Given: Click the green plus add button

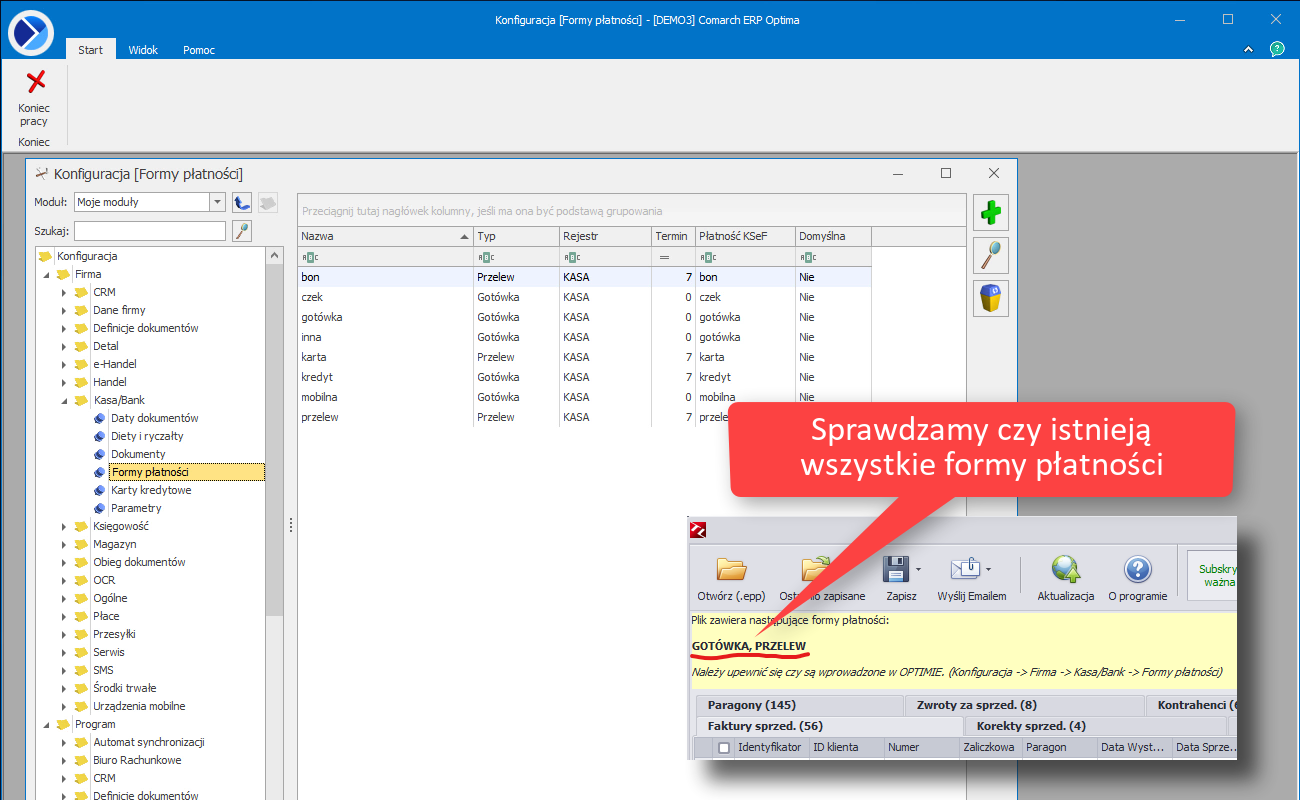Looking at the screenshot, I should tap(990, 213).
